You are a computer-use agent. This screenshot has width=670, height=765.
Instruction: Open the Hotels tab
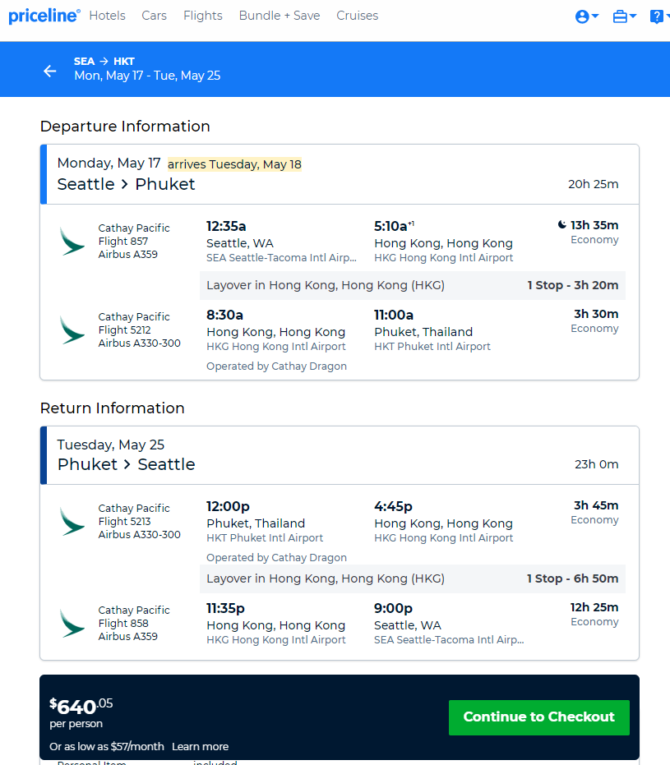click(x=107, y=16)
